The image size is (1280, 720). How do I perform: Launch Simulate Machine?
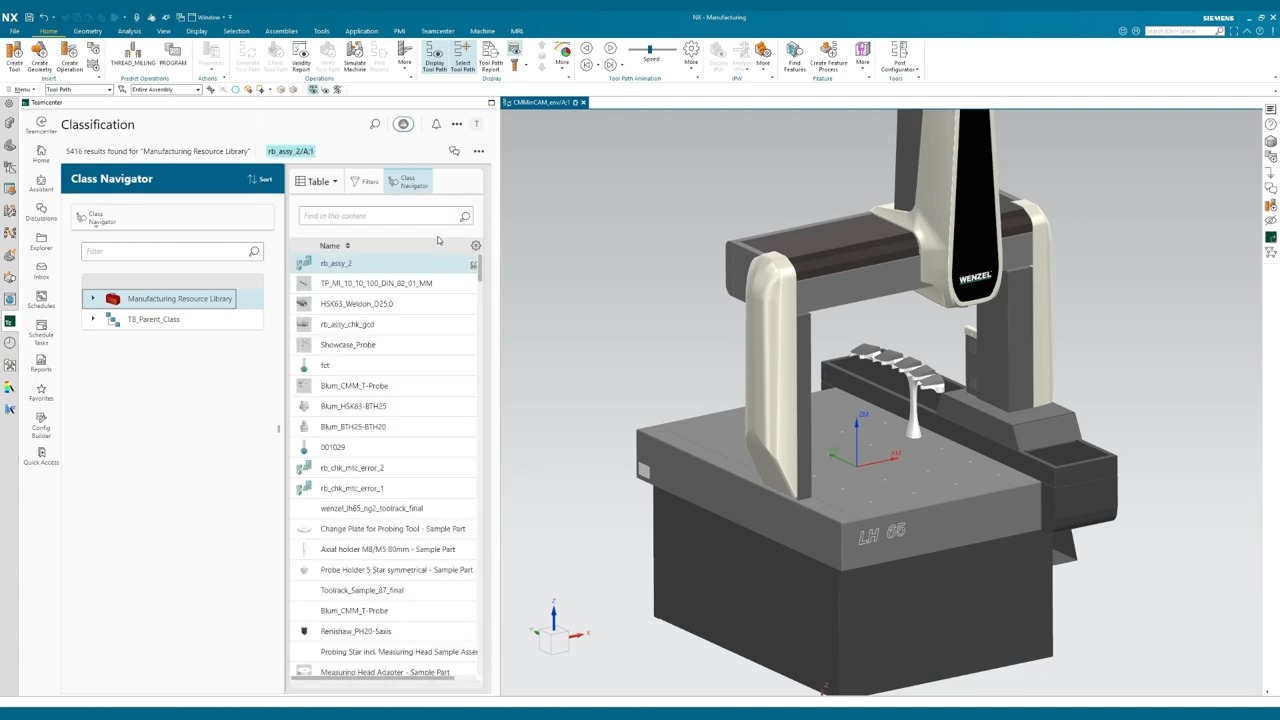(x=355, y=56)
